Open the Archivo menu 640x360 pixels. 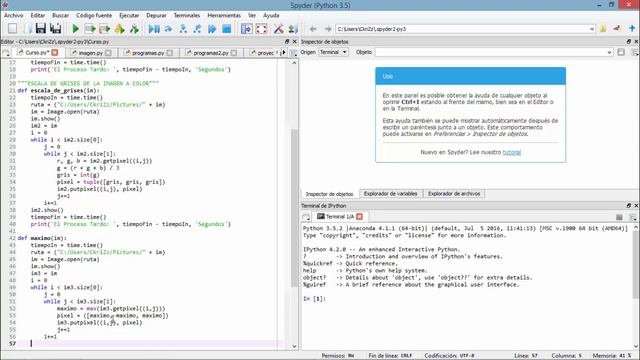click(x=13, y=15)
